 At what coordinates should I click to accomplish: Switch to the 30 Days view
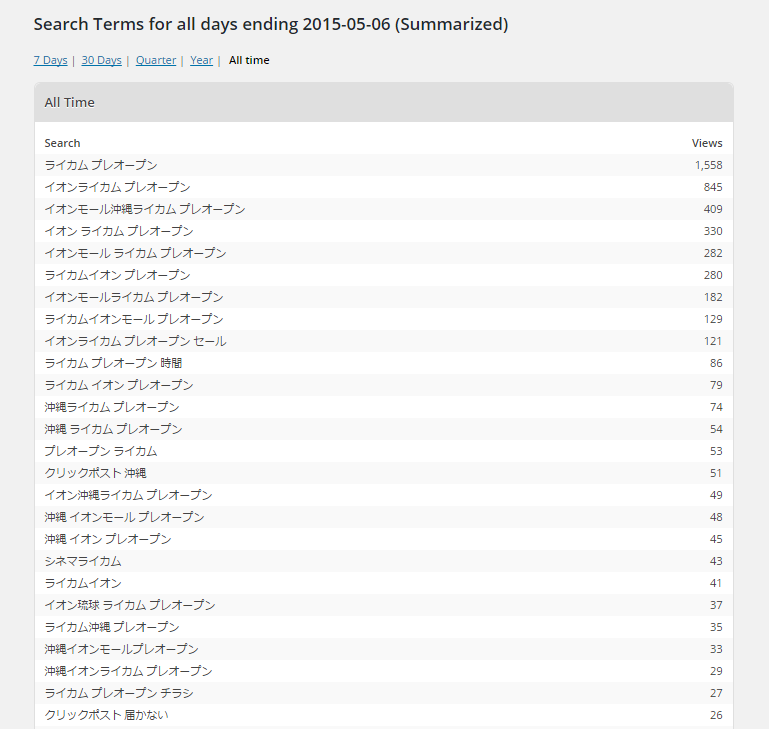point(102,60)
